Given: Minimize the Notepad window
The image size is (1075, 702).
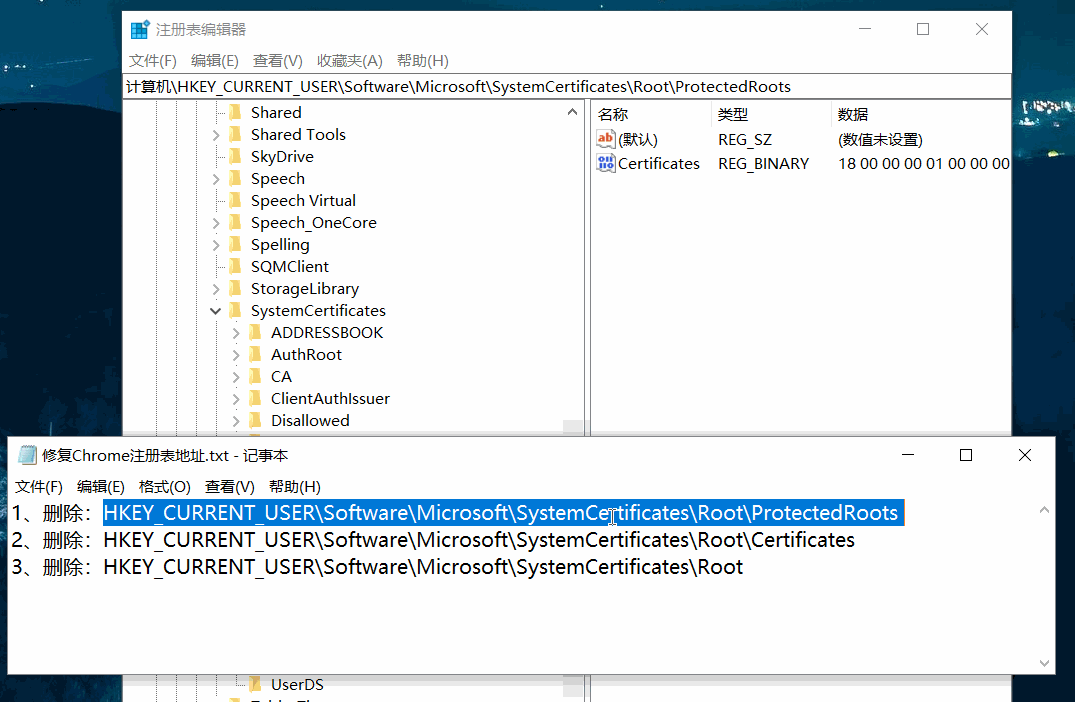Looking at the screenshot, I should tap(908, 455).
